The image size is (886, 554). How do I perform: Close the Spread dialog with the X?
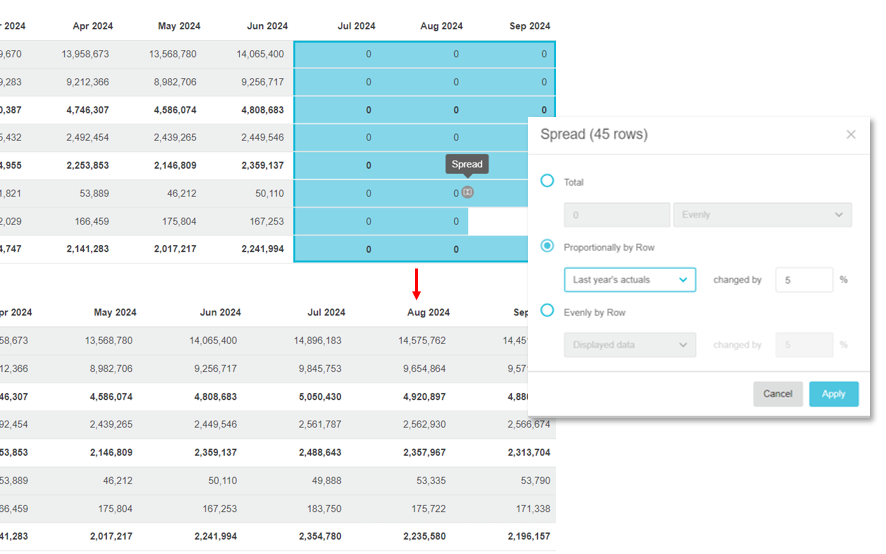click(x=851, y=135)
